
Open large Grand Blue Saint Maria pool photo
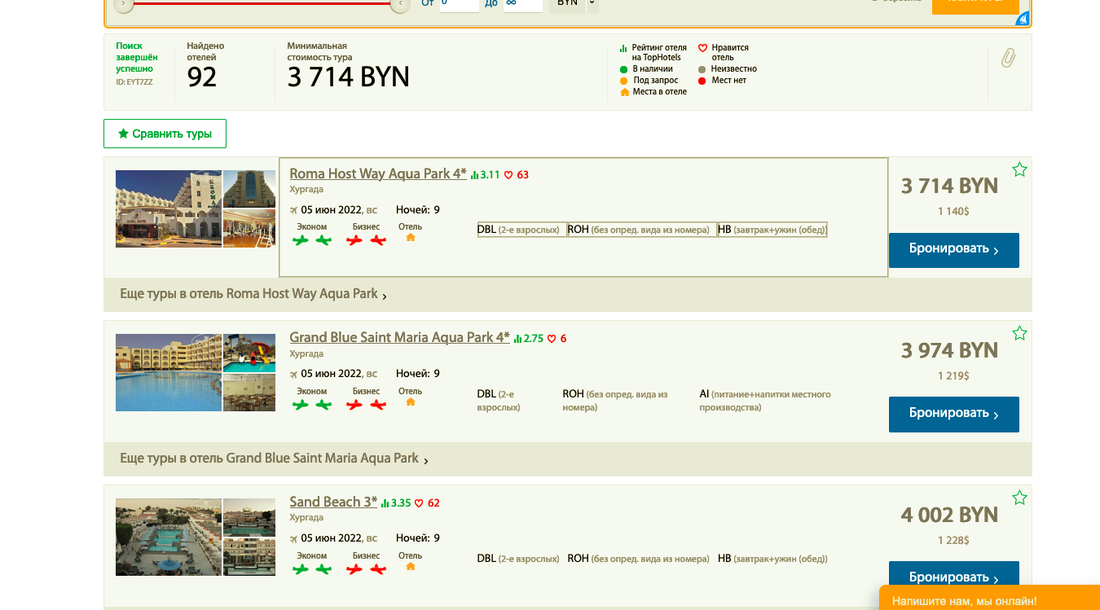click(168, 372)
